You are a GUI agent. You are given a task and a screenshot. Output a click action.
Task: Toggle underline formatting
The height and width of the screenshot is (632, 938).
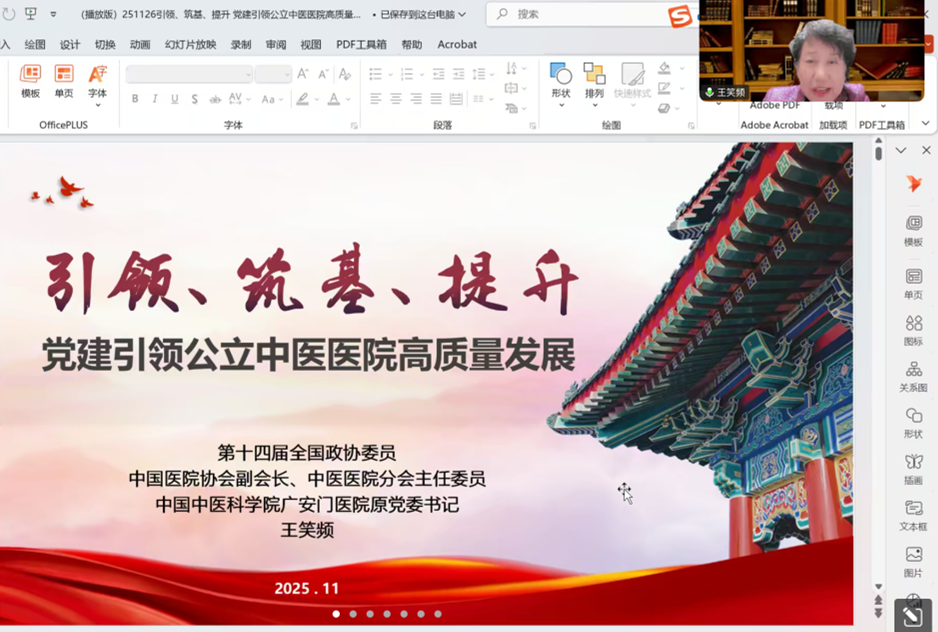[x=173, y=98]
